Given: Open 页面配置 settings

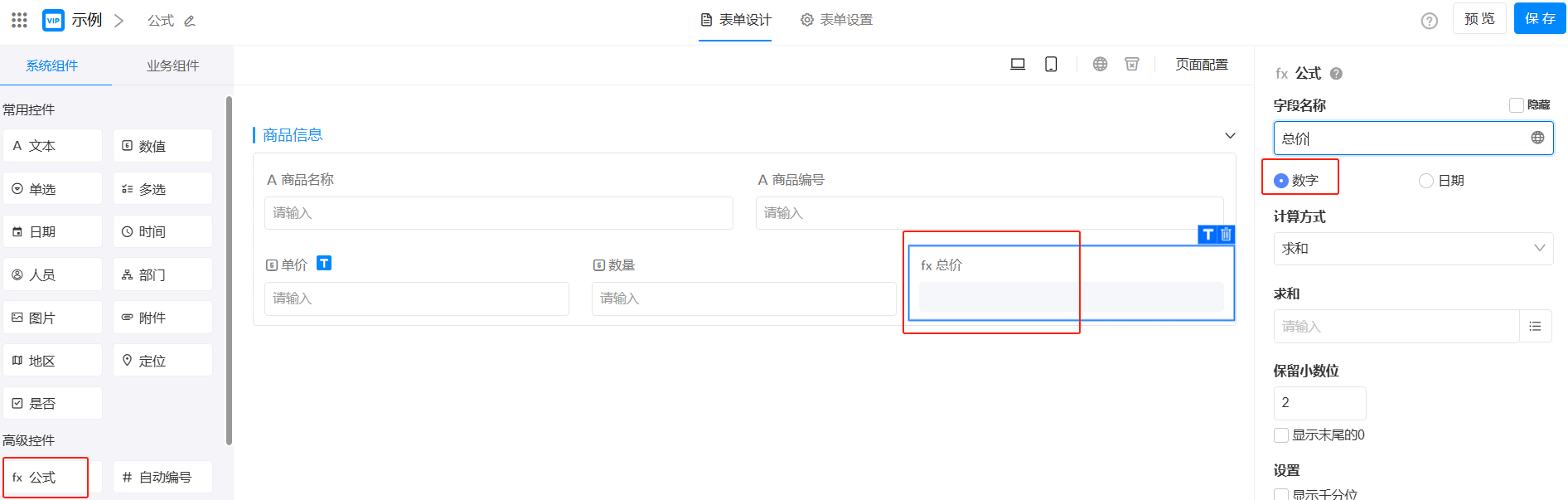Looking at the screenshot, I should (x=1201, y=65).
